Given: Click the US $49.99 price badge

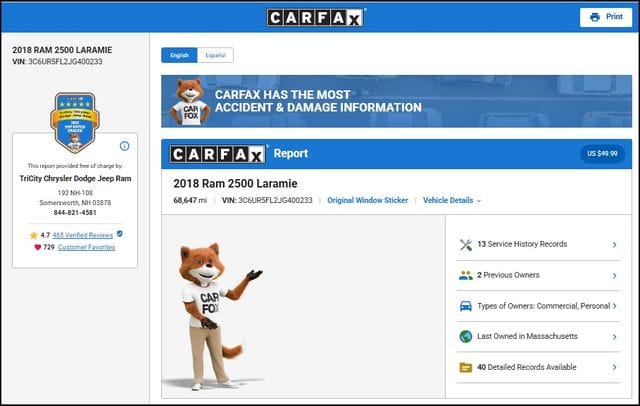Looking at the screenshot, I should [x=602, y=154].
